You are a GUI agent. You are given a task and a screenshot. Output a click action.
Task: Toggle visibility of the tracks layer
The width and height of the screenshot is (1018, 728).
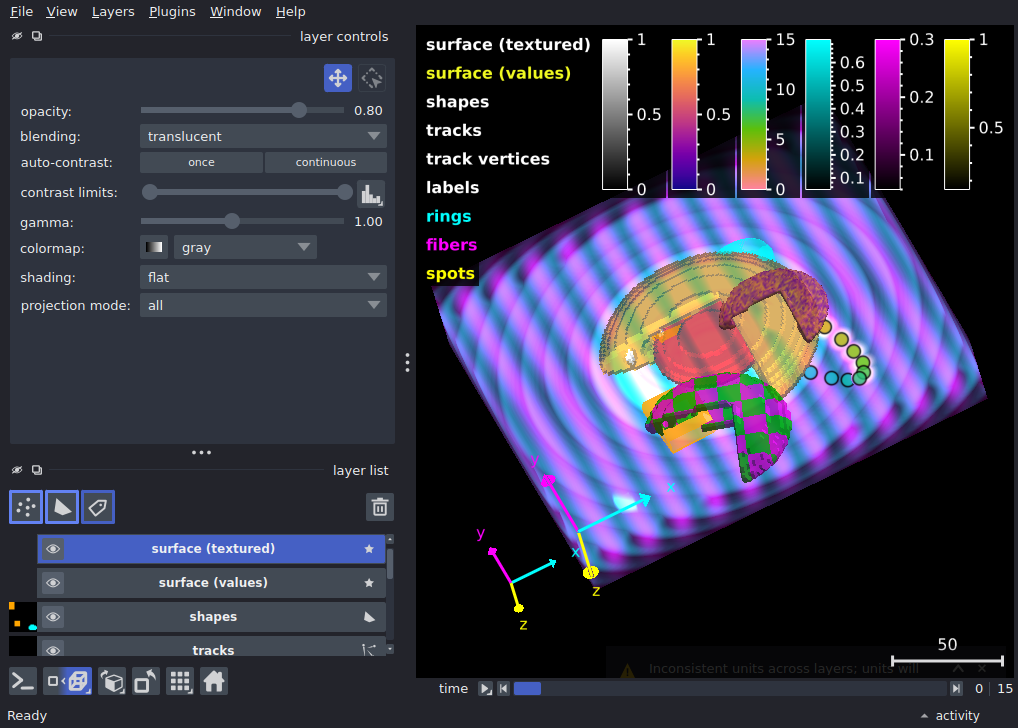53,649
